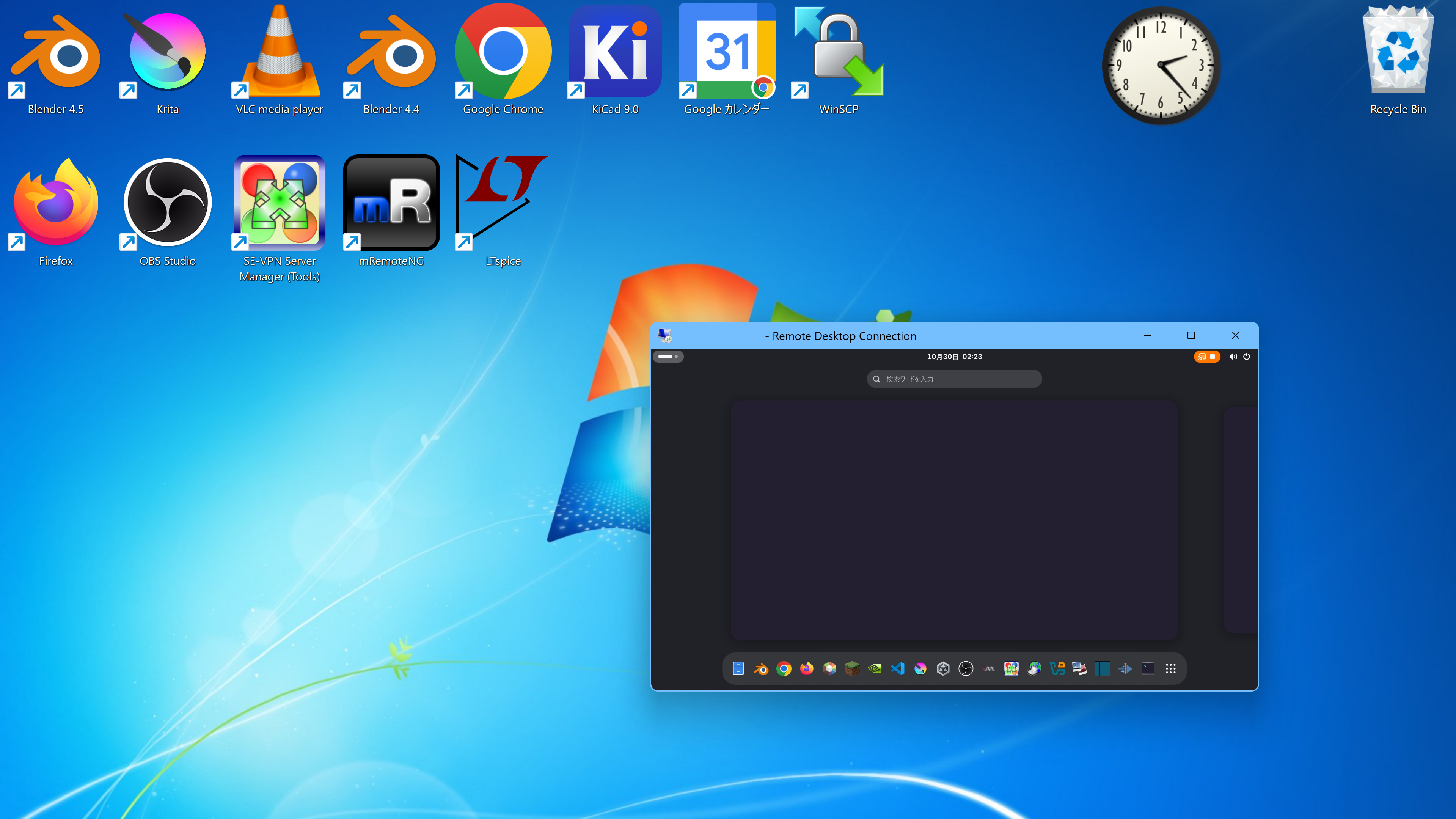The height and width of the screenshot is (819, 1456).
Task: Open Visual Studio Code in dock
Action: (x=898, y=669)
